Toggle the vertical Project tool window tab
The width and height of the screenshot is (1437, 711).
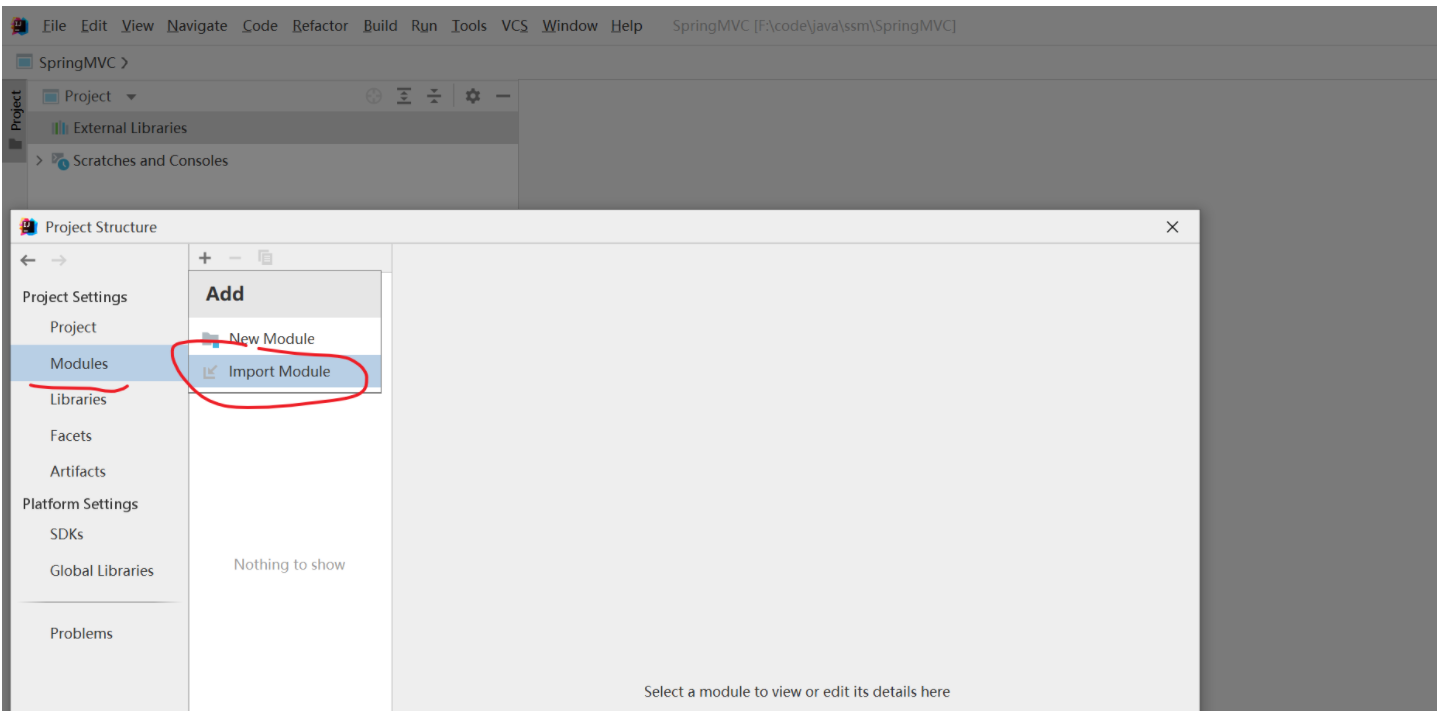tap(15, 120)
